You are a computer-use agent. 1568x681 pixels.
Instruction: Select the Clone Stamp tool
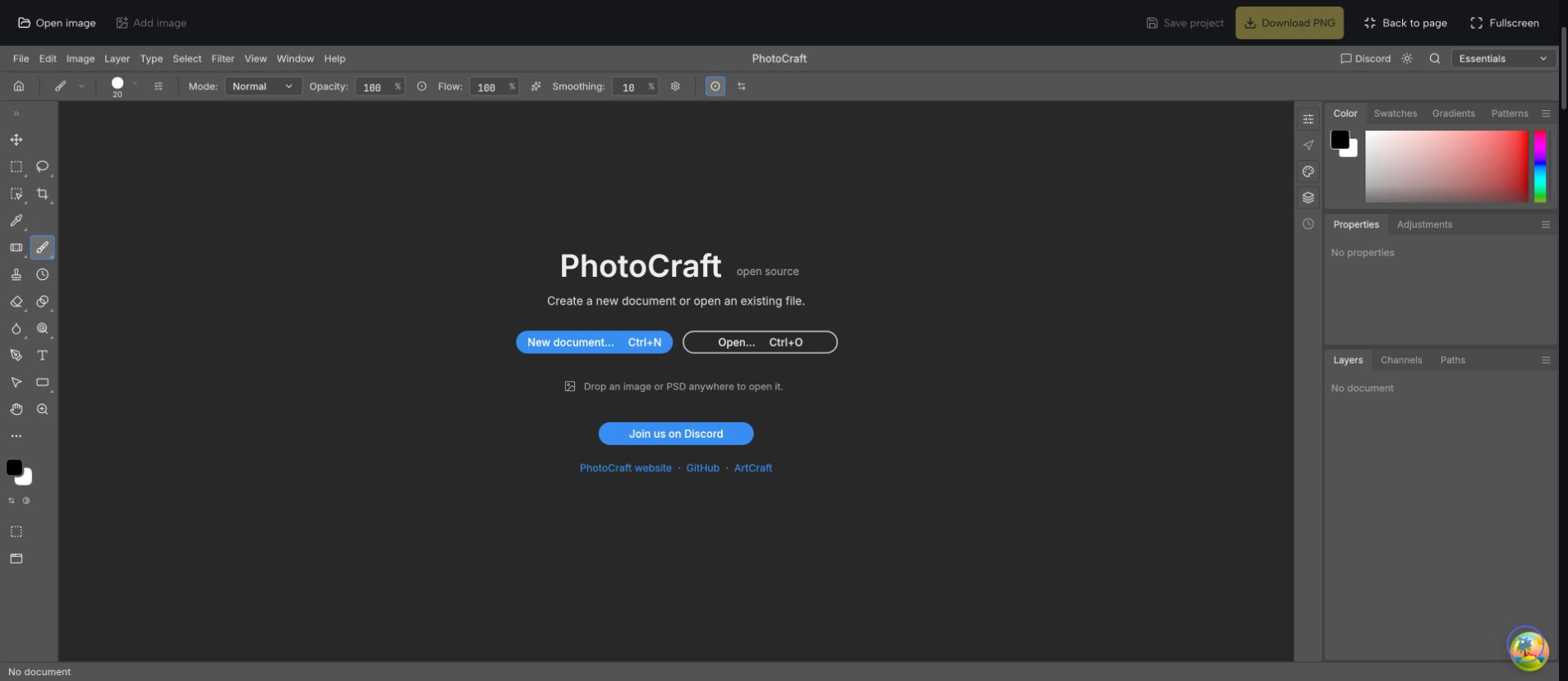coord(16,274)
